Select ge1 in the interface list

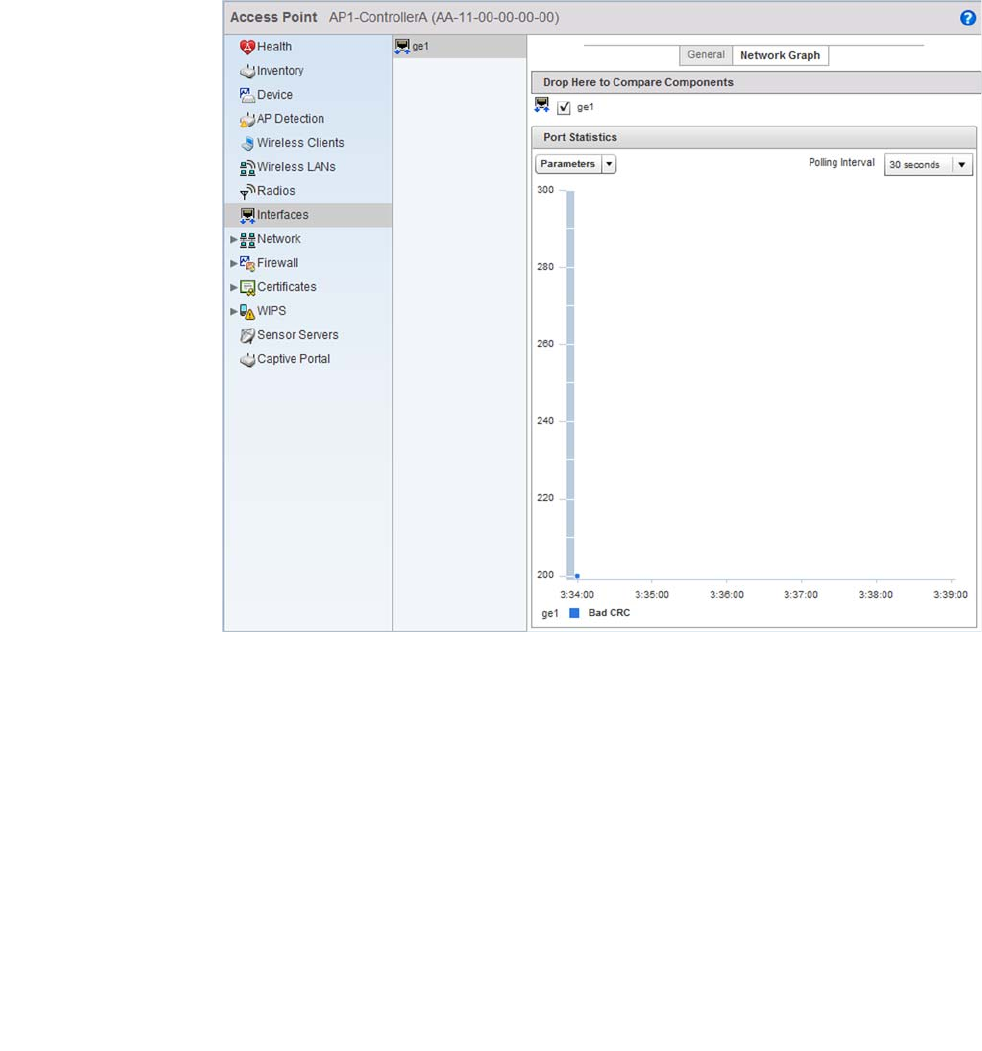[459, 46]
